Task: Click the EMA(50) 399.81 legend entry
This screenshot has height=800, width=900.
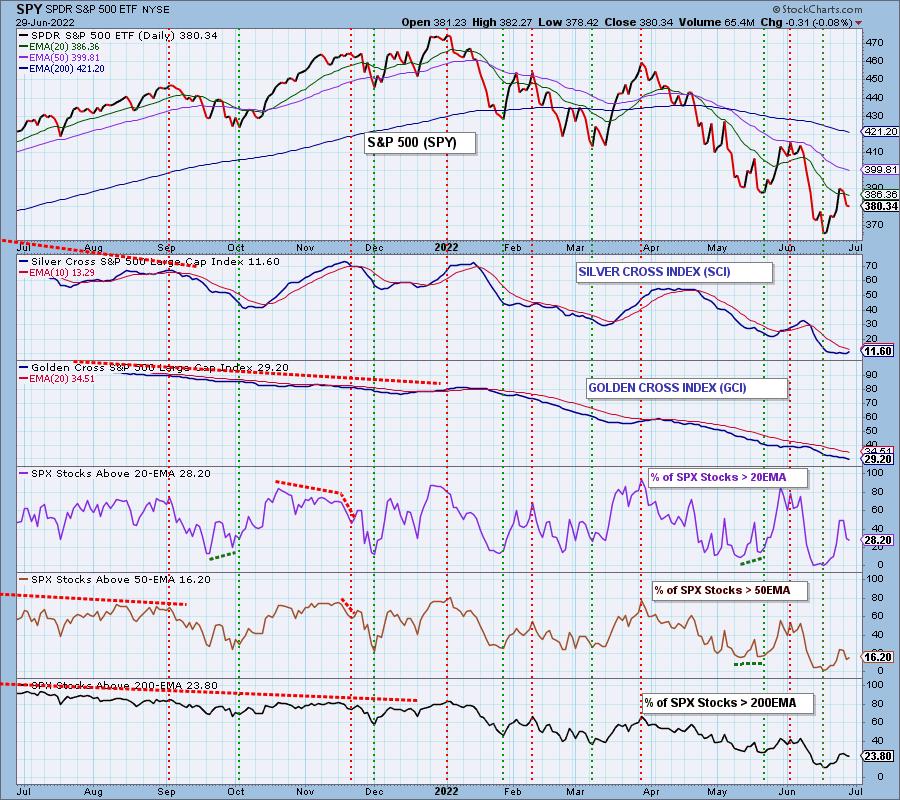Action: point(59,57)
